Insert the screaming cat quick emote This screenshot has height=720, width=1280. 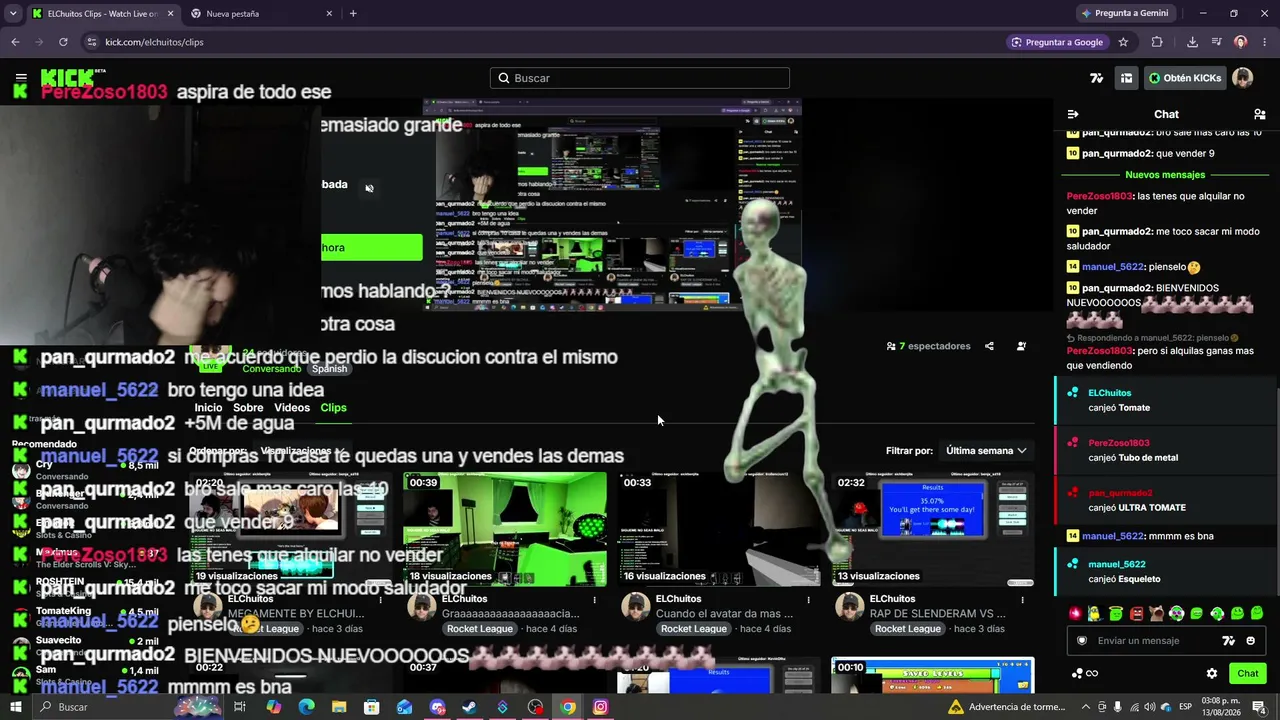(x=1156, y=613)
